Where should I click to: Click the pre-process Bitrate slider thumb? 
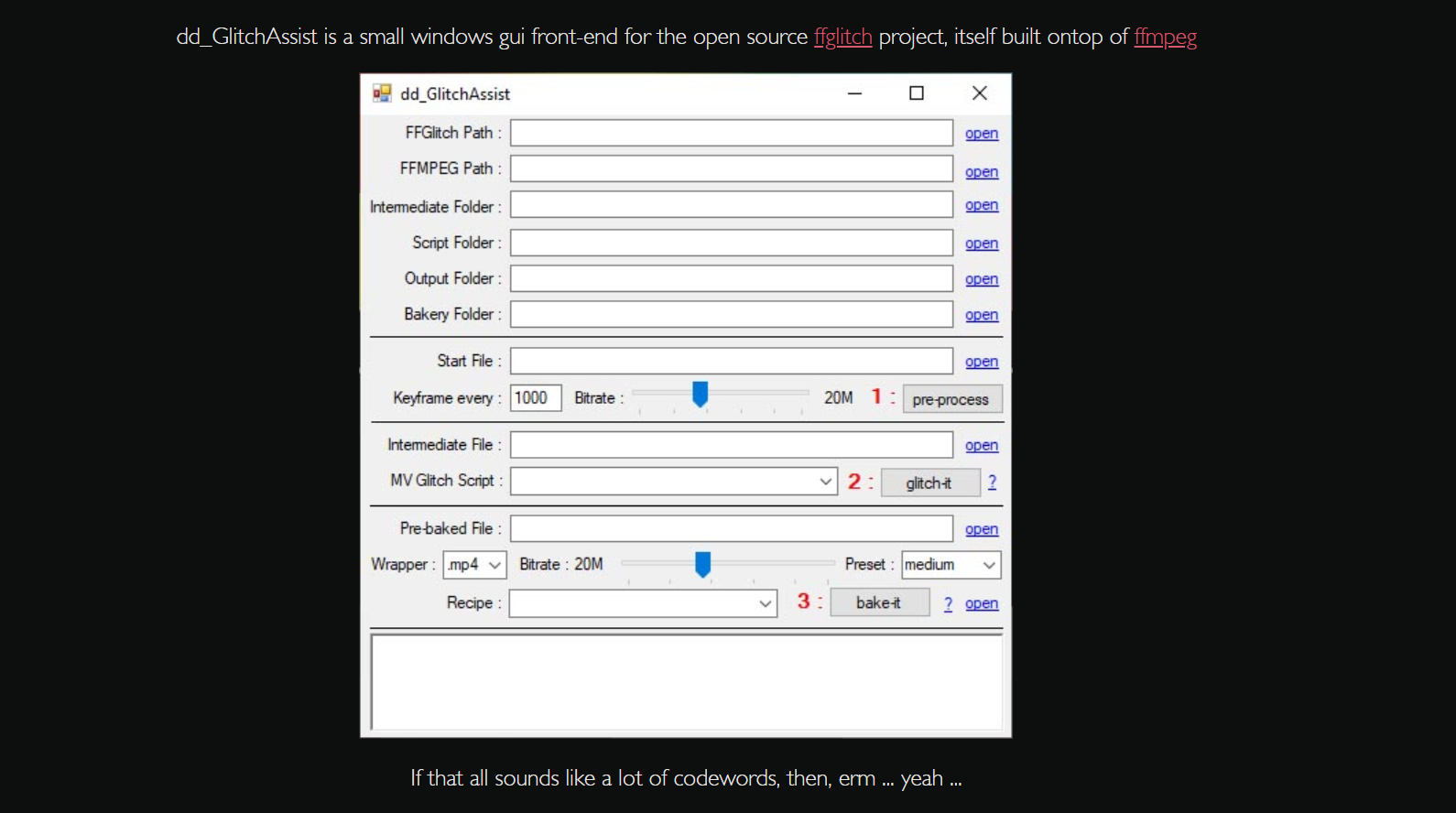click(701, 395)
